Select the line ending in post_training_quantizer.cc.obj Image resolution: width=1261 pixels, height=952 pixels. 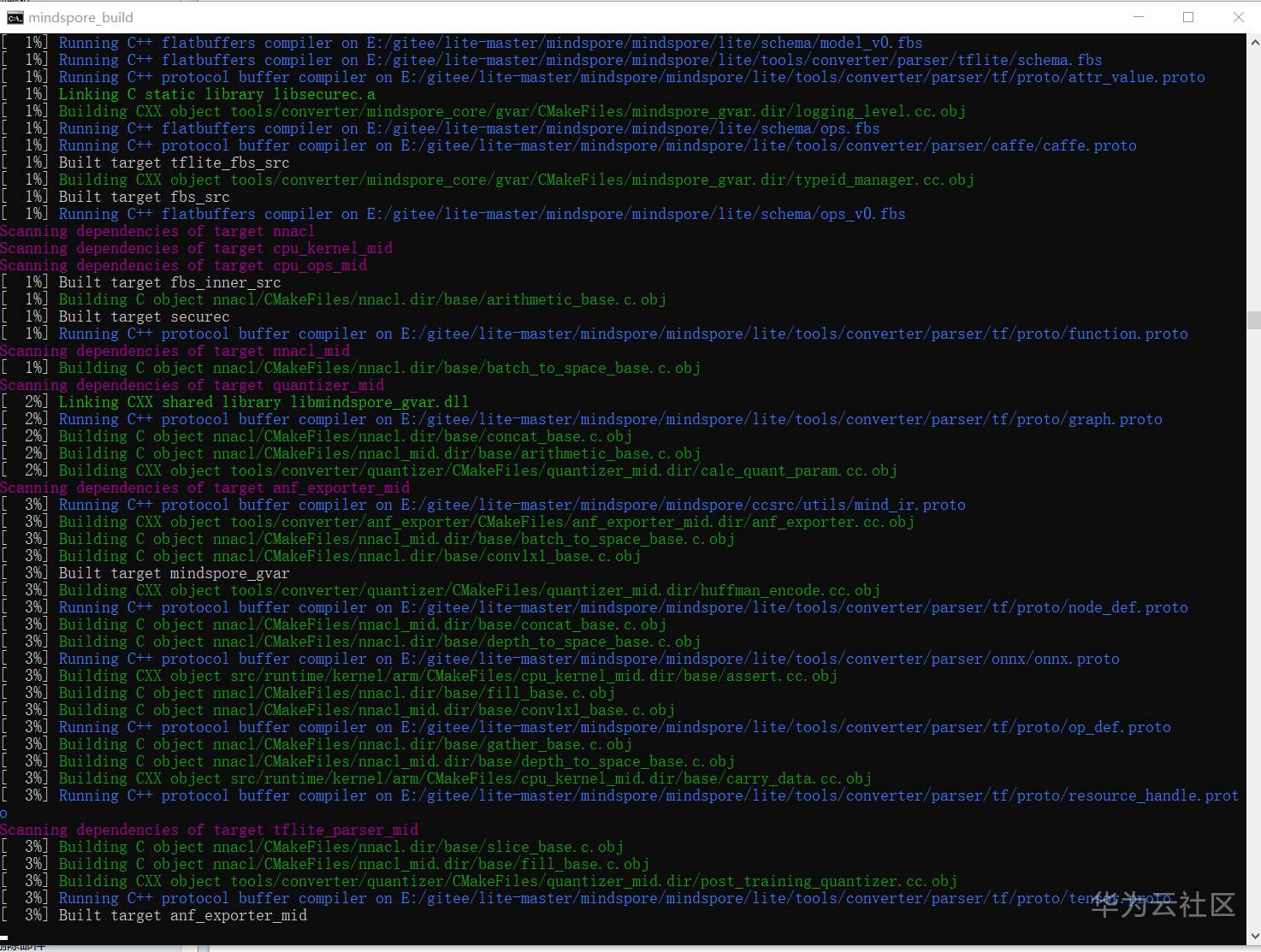pyautogui.click(x=478, y=881)
